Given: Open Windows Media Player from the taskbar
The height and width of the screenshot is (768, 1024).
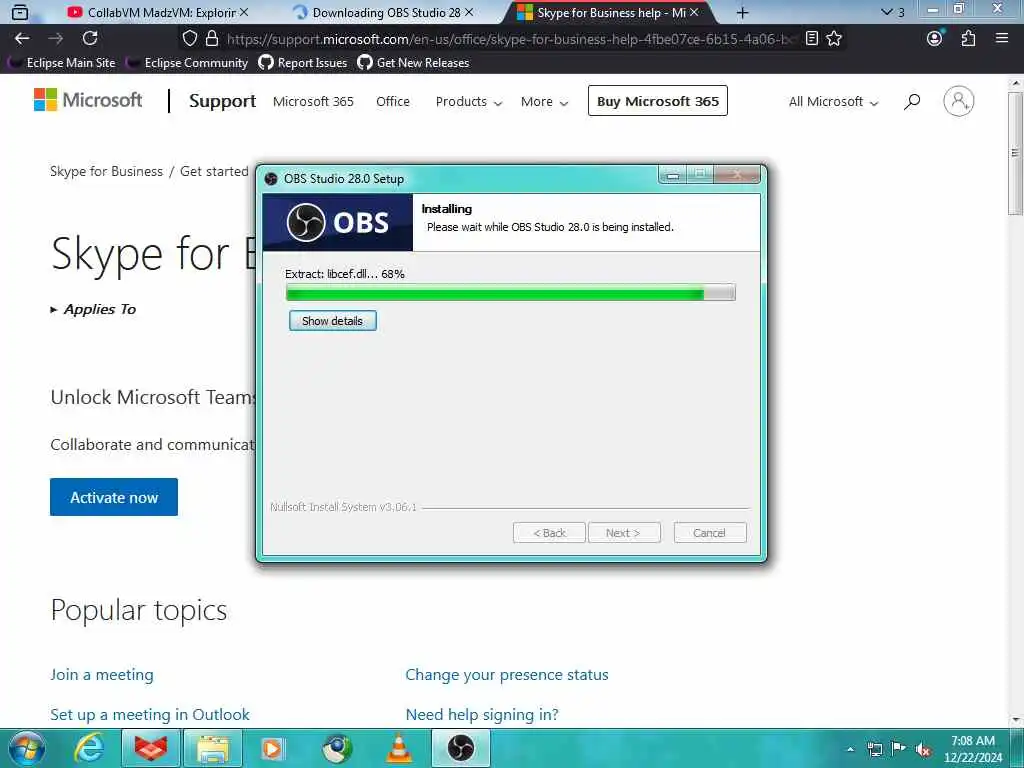Looking at the screenshot, I should coord(272,748).
